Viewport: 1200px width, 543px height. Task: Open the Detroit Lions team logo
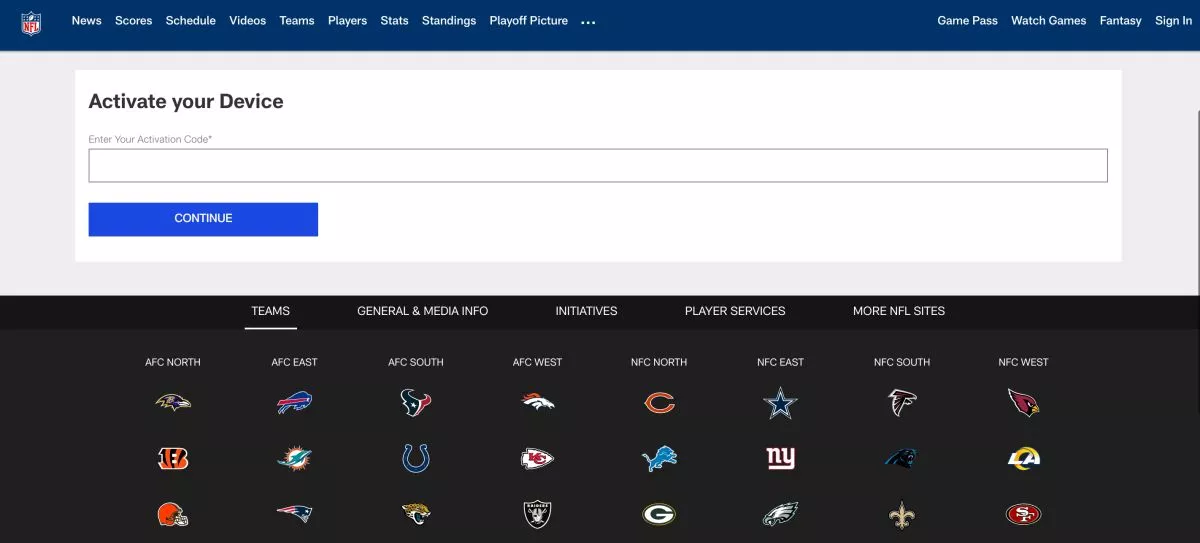pyautogui.click(x=659, y=459)
